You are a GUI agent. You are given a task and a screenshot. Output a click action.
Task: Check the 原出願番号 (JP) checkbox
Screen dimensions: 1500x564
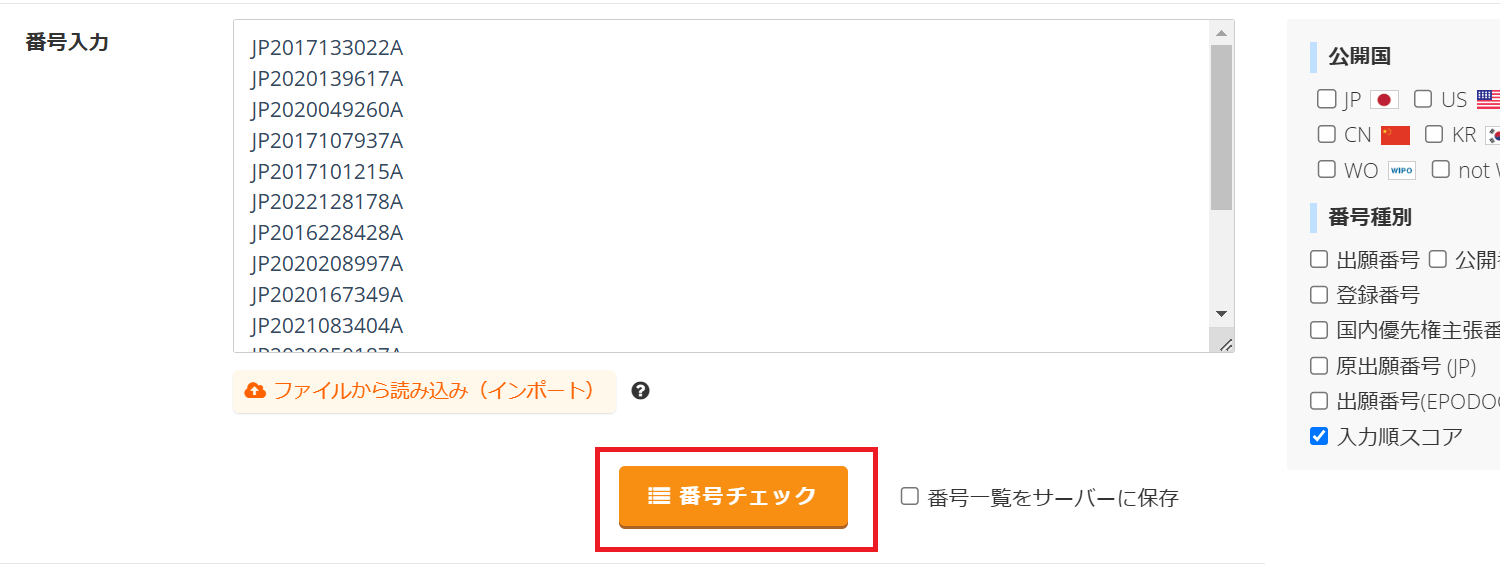[1319, 365]
